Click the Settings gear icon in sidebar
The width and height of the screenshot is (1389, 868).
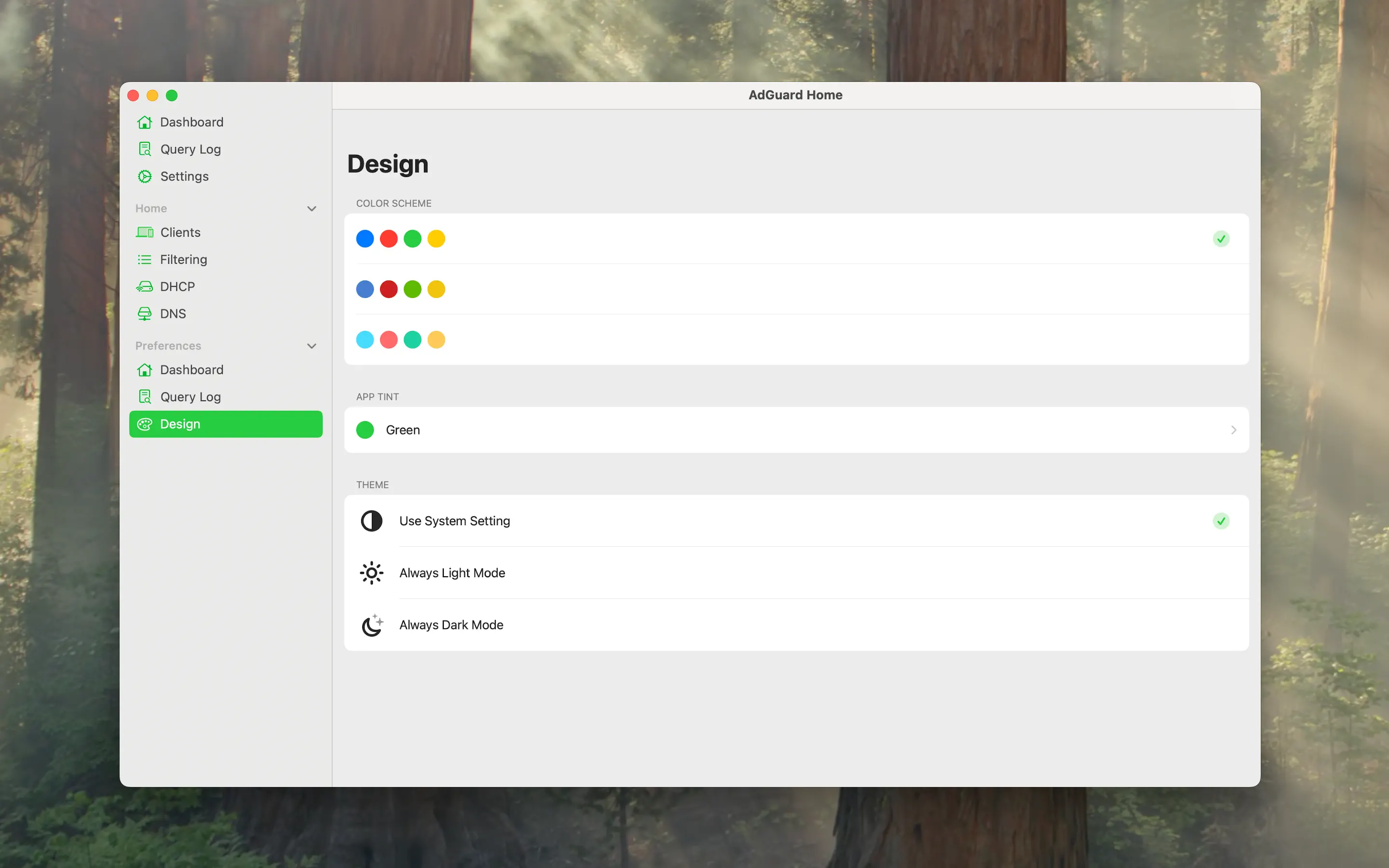pos(145,176)
